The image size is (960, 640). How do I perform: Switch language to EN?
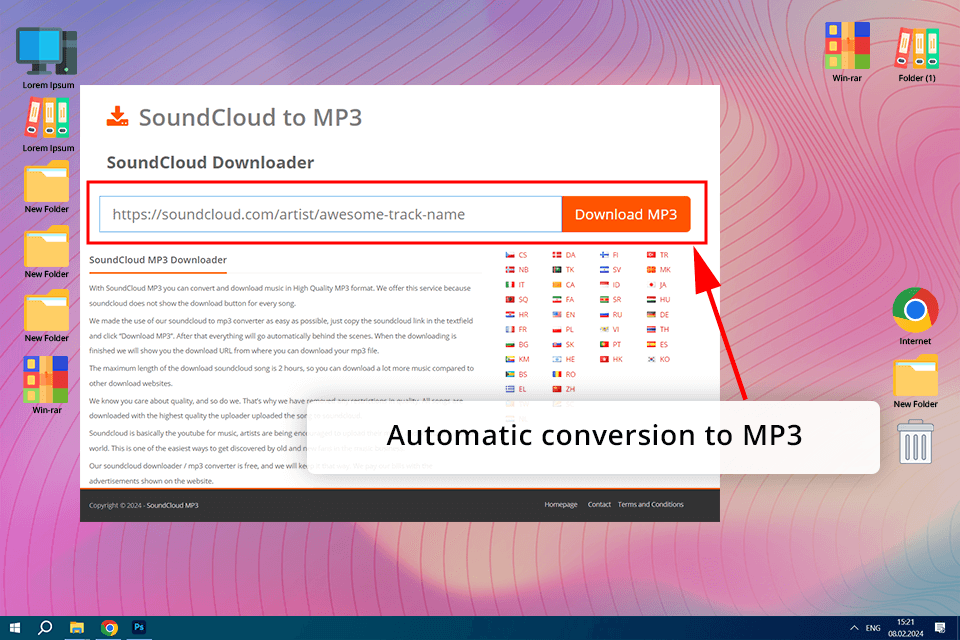pyautogui.click(x=570, y=315)
